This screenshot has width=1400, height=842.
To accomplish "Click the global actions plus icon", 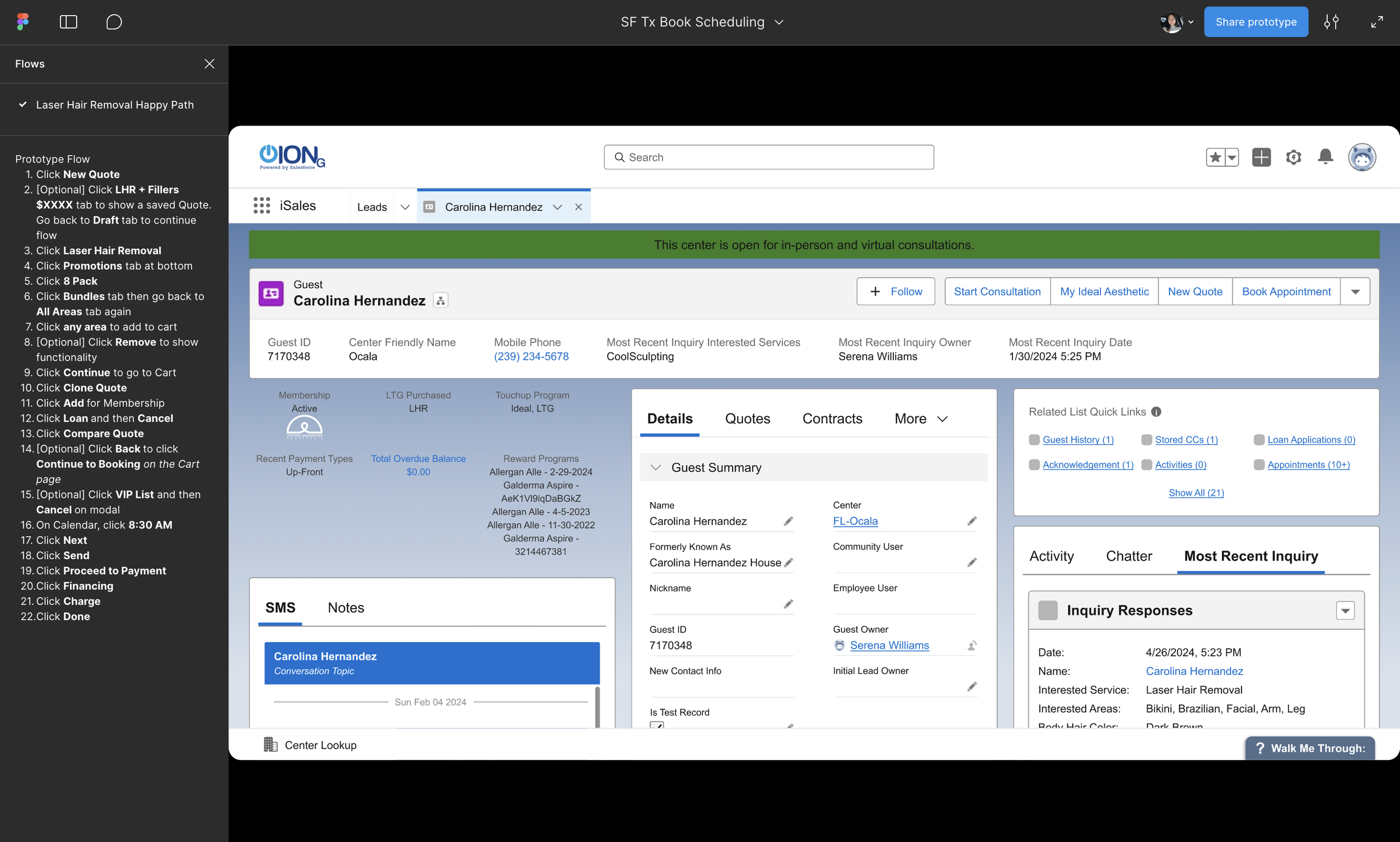I will pos(1261,157).
